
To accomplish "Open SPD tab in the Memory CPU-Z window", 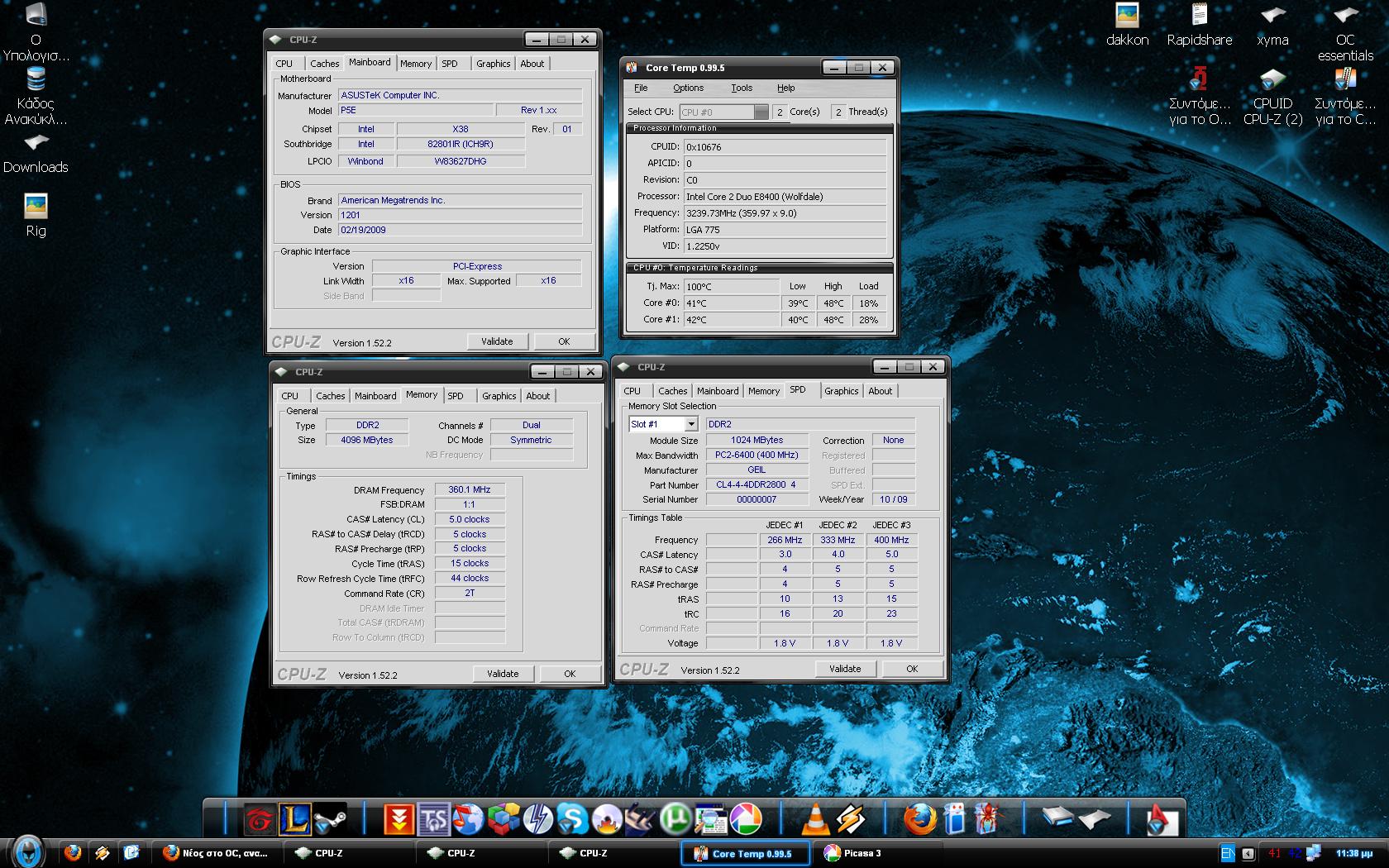I will 456,396.
